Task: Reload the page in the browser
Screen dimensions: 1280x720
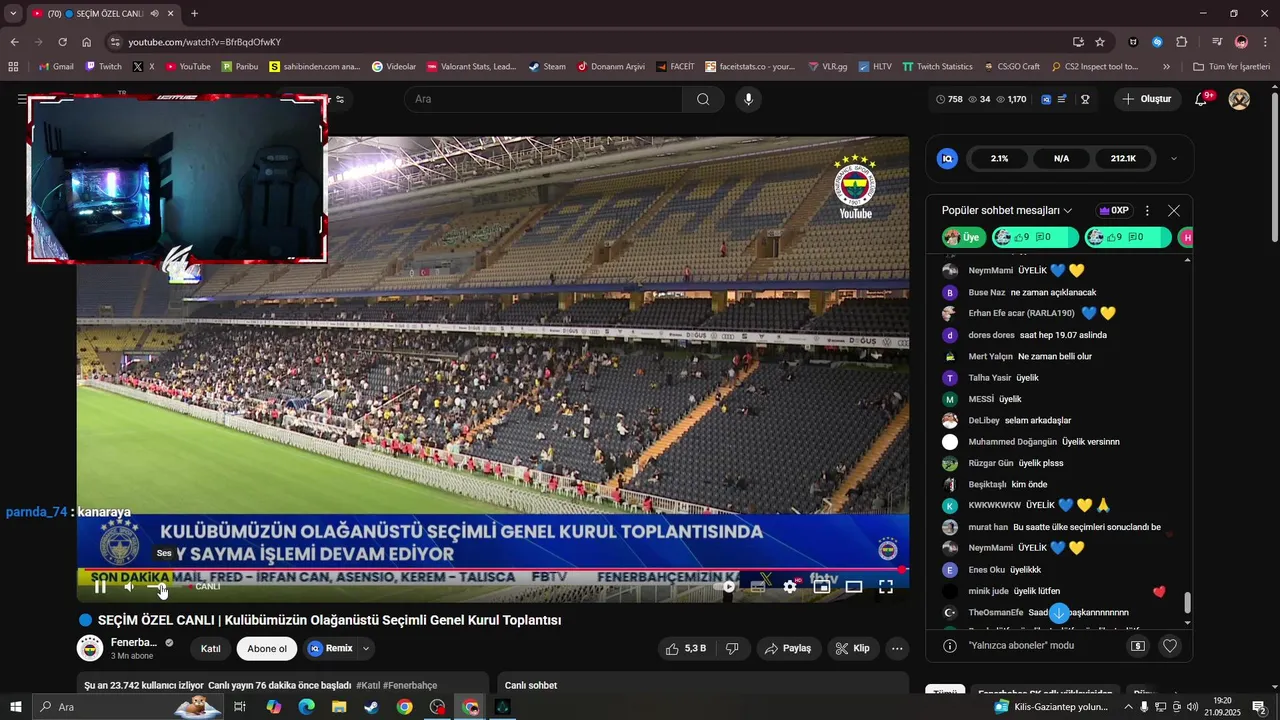Action: point(62,42)
